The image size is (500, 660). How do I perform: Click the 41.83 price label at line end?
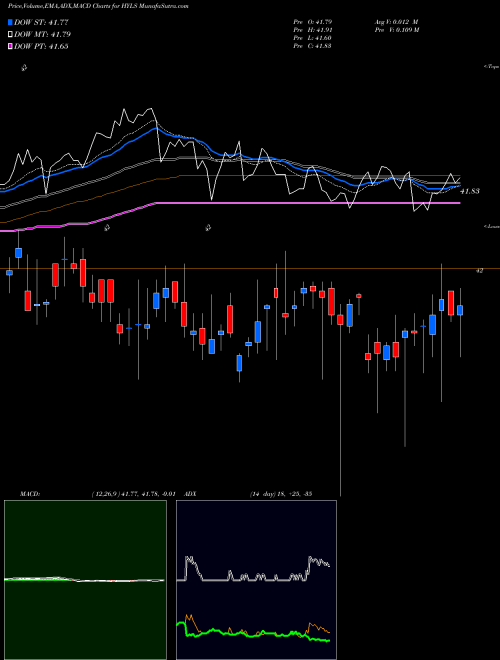[x=470, y=191]
